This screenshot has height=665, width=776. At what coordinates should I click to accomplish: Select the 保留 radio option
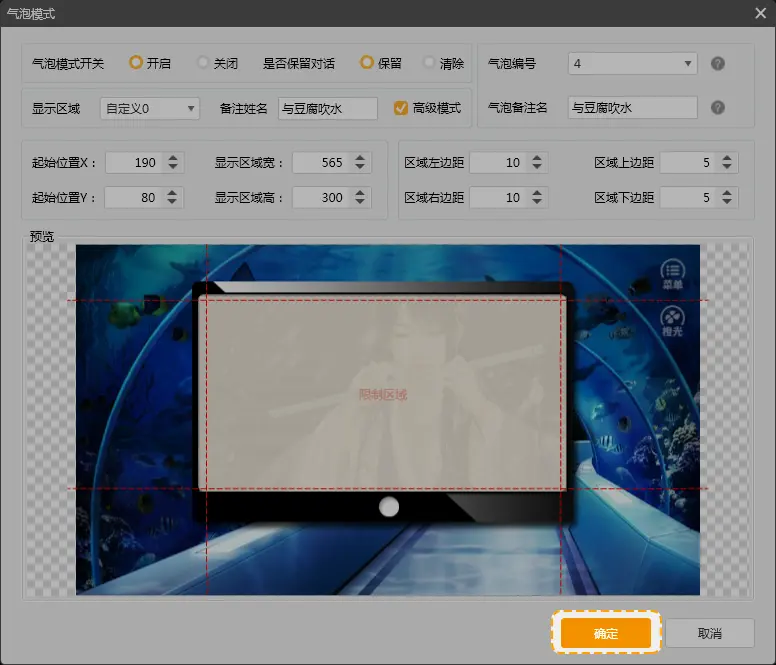click(367, 63)
